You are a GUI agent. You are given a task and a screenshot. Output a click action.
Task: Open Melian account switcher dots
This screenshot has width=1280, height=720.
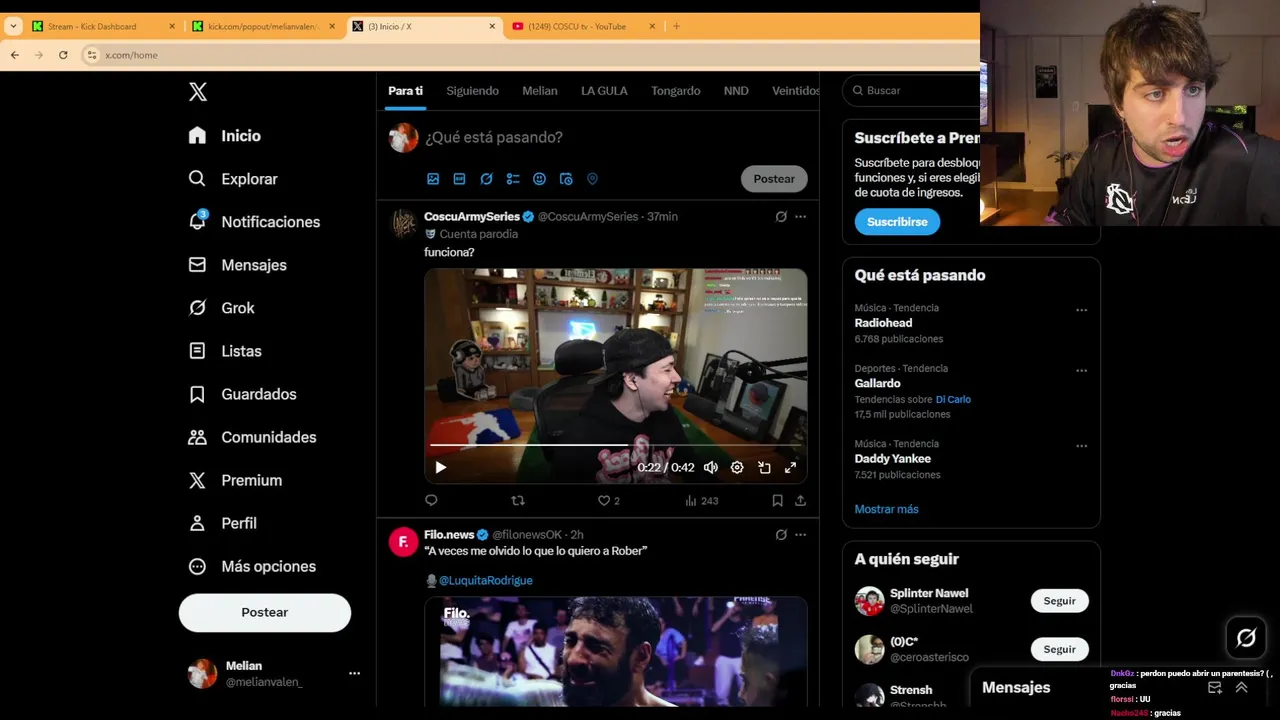(x=354, y=673)
